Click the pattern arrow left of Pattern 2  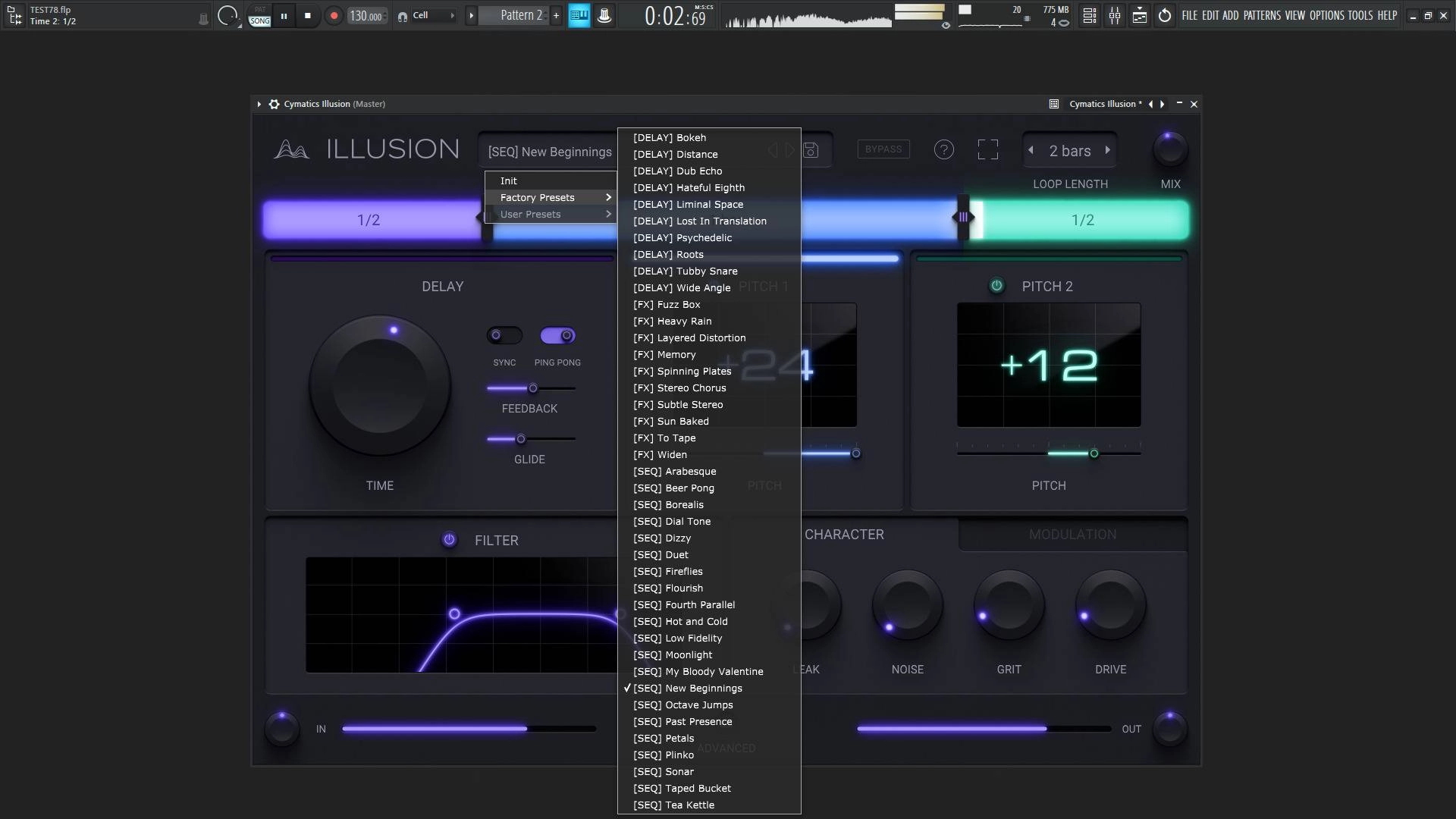(471, 15)
